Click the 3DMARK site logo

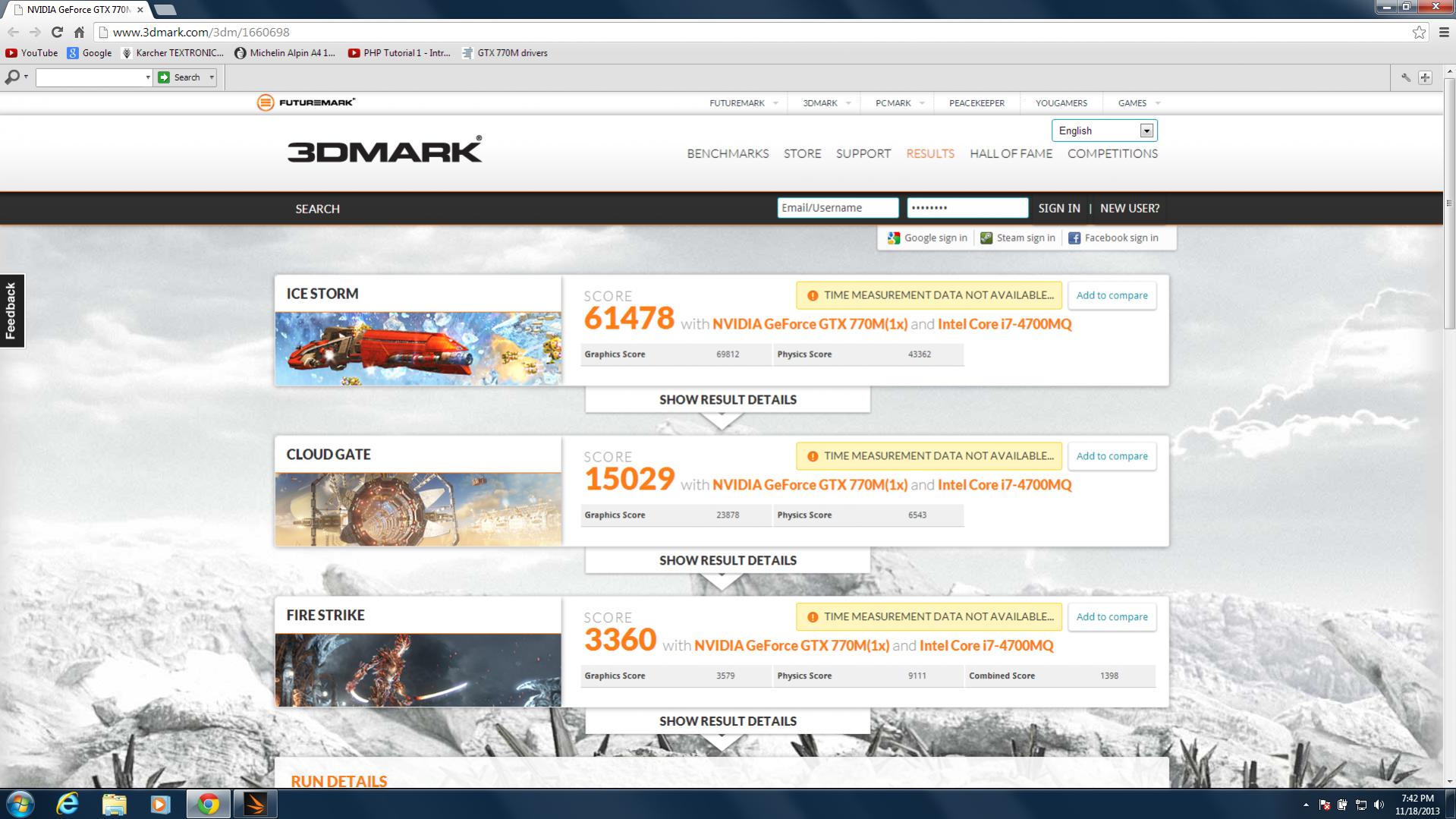(x=385, y=150)
